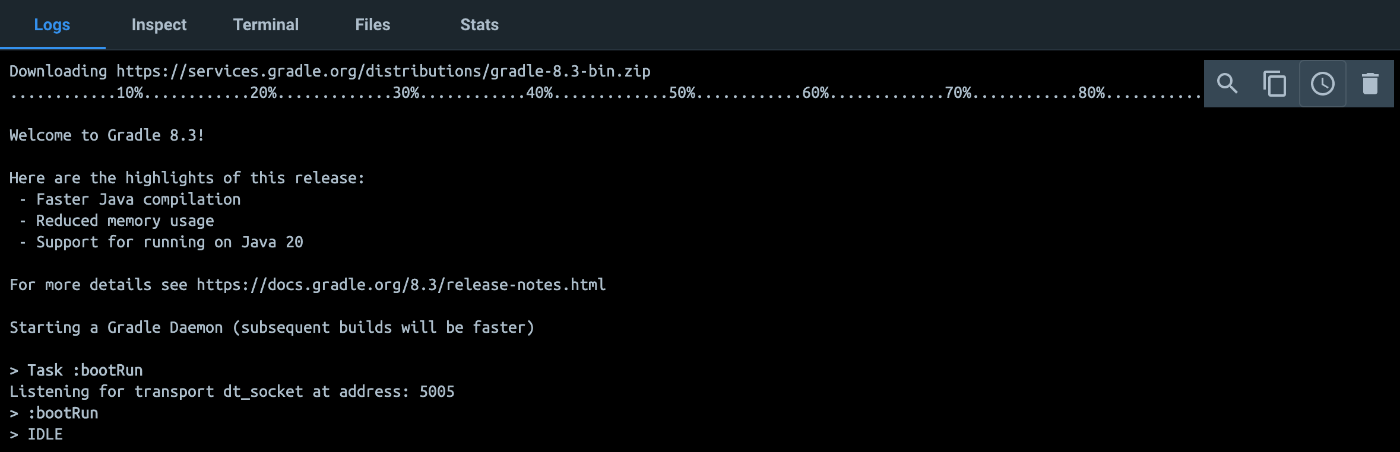1400x452 pixels.
Task: Toggle log timestamps with the clock icon
Action: pos(1322,84)
